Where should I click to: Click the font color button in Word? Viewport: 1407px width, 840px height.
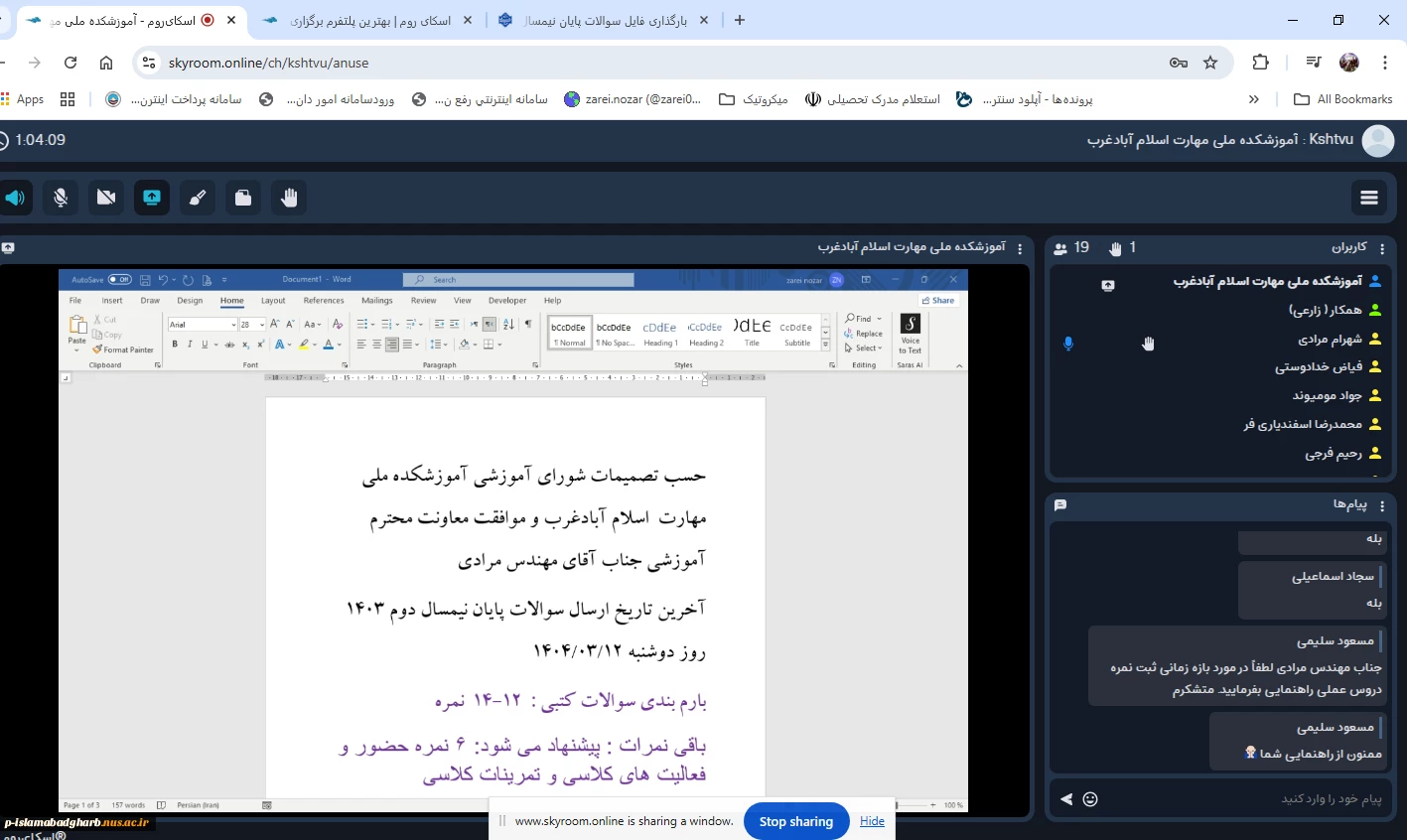point(328,345)
